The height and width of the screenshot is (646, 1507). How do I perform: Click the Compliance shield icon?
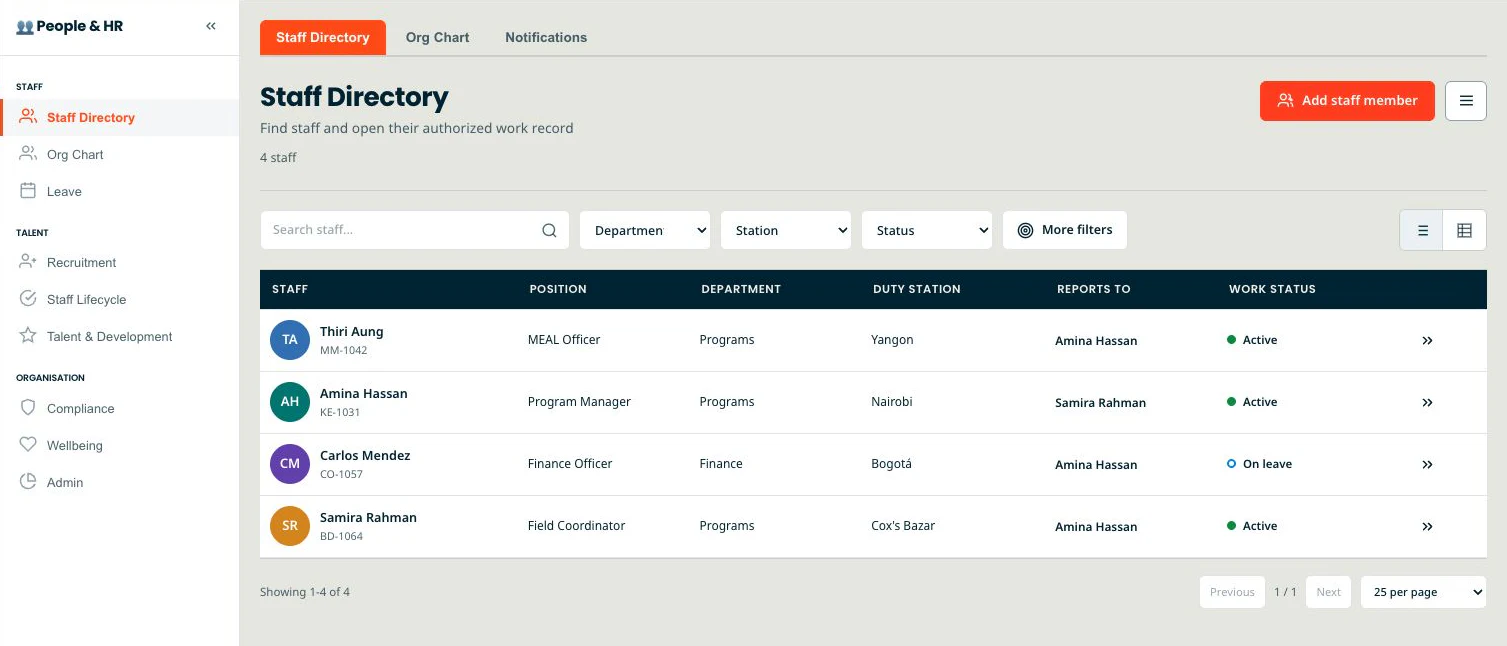(28, 408)
